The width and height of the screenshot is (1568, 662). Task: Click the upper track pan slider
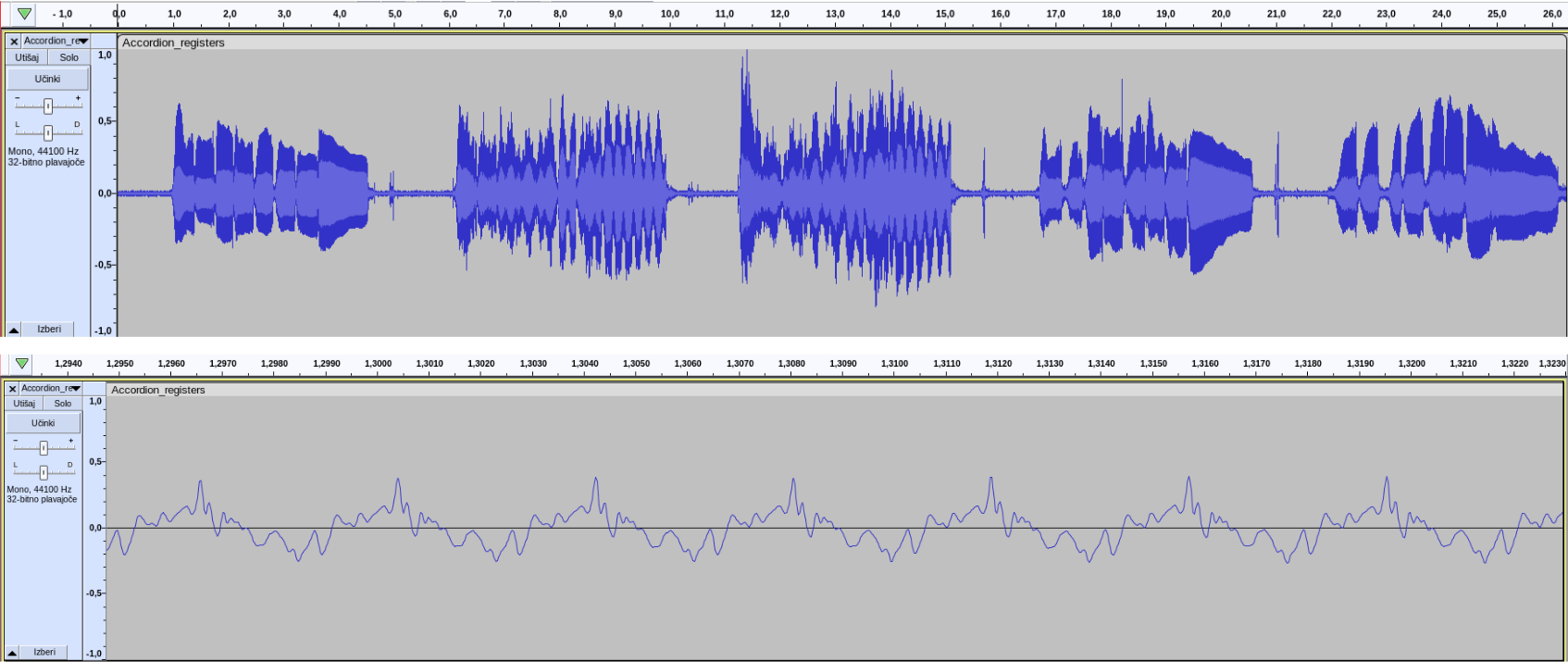[48, 131]
